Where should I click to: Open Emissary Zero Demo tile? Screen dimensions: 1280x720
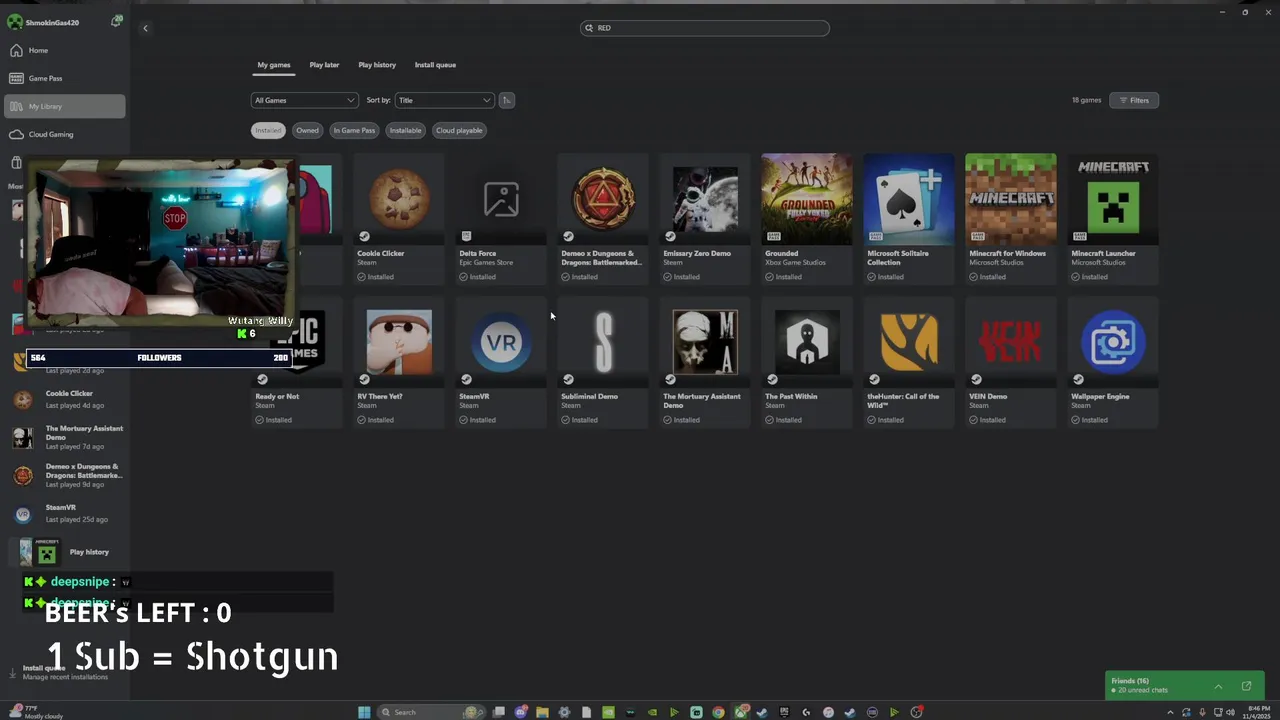click(705, 219)
